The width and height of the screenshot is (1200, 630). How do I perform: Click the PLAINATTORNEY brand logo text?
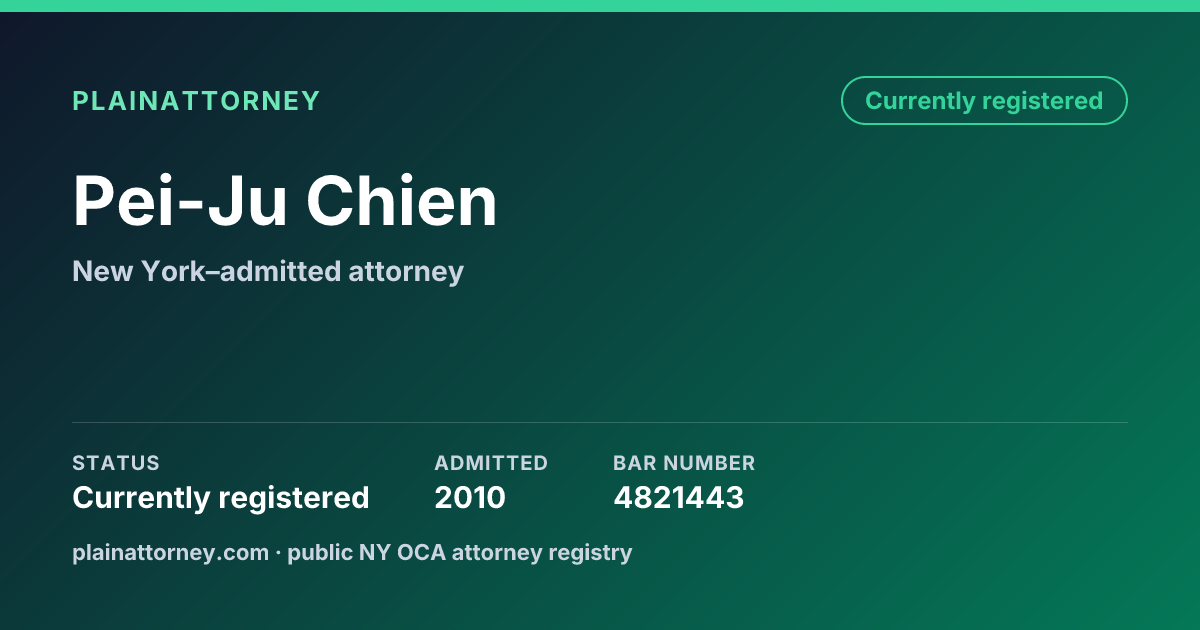click(196, 101)
